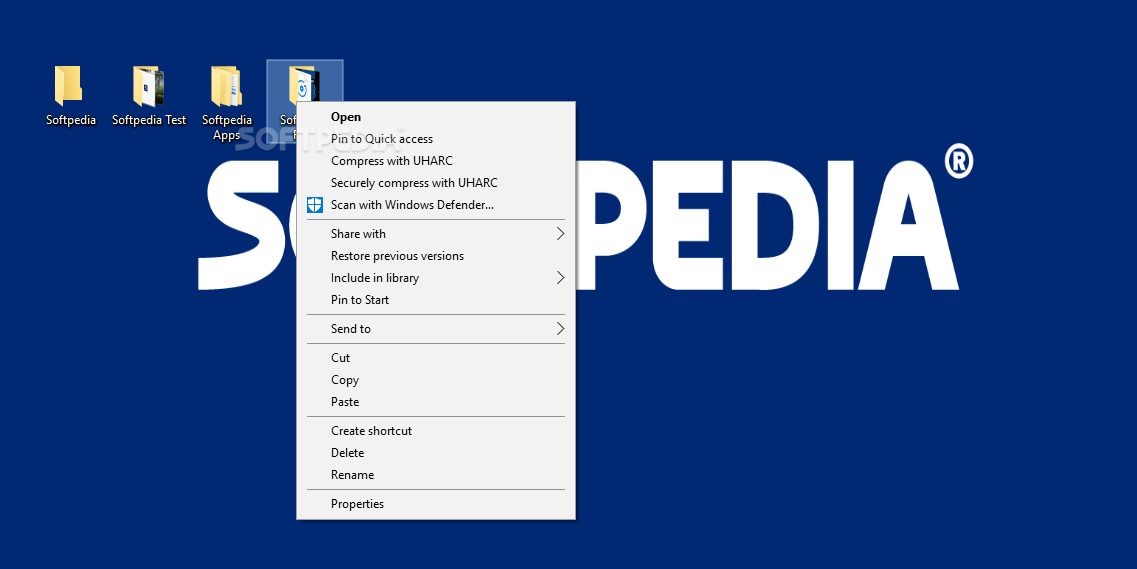1137x569 pixels.
Task: Select the Softpedia Test folder icon
Action: pos(149,86)
